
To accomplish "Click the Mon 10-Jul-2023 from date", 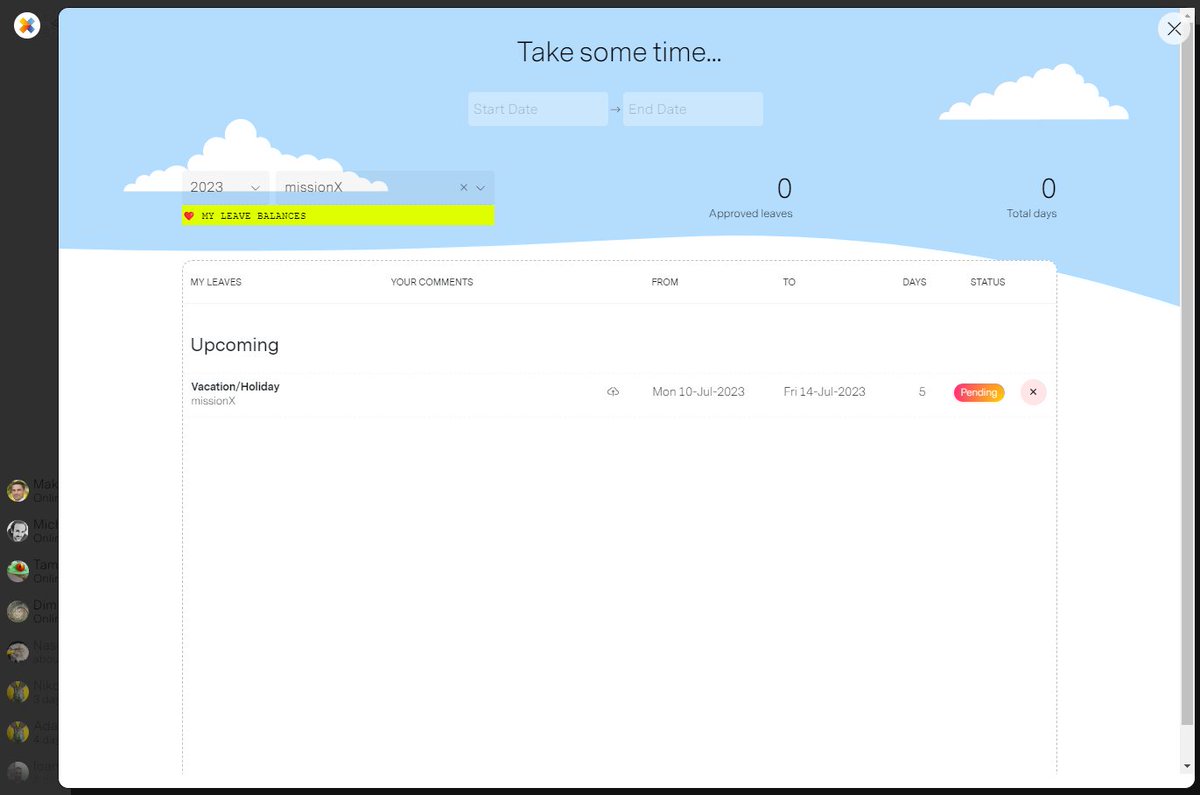I will tap(698, 392).
